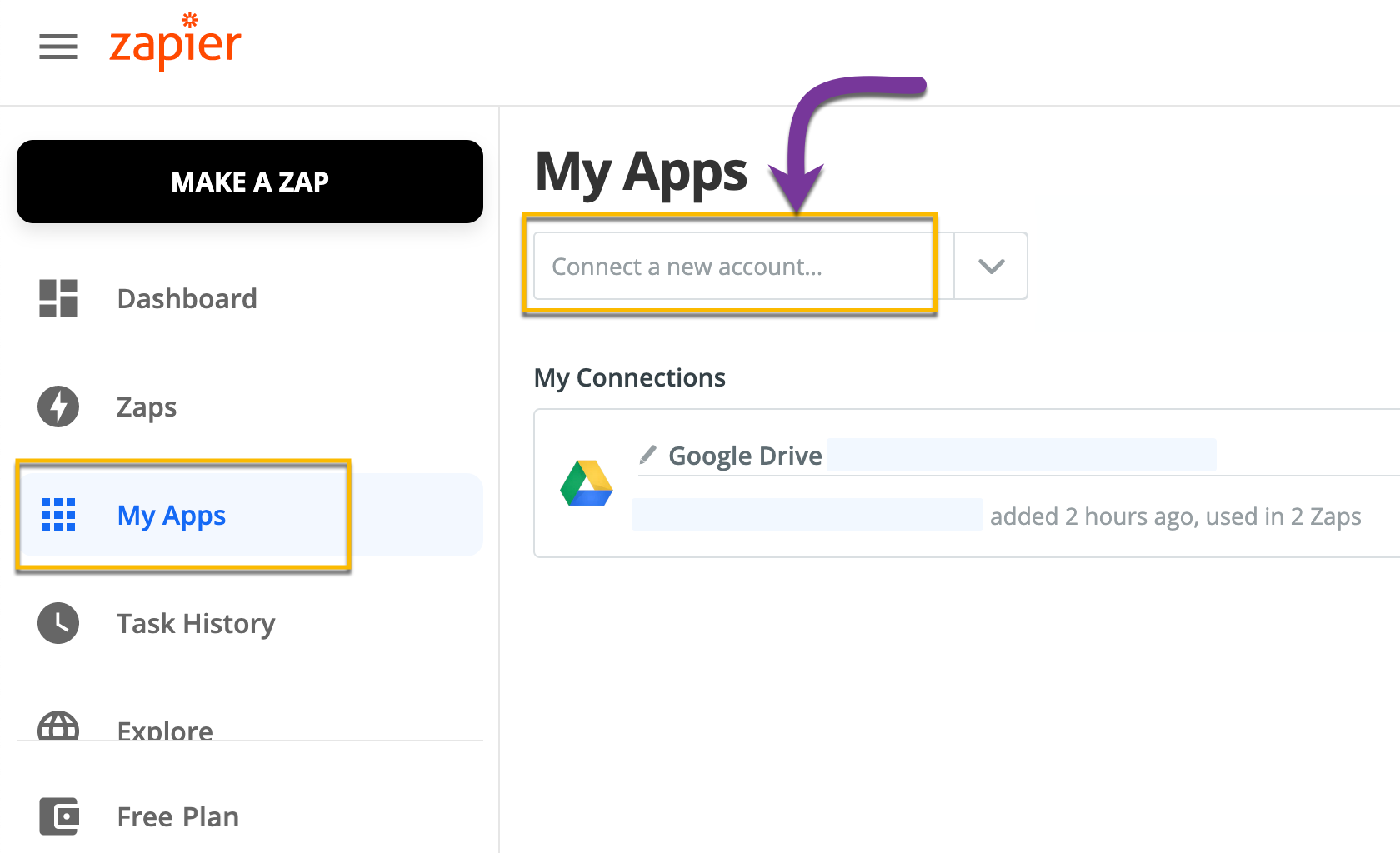
Task: Click the Task History clock icon
Action: coord(58,623)
